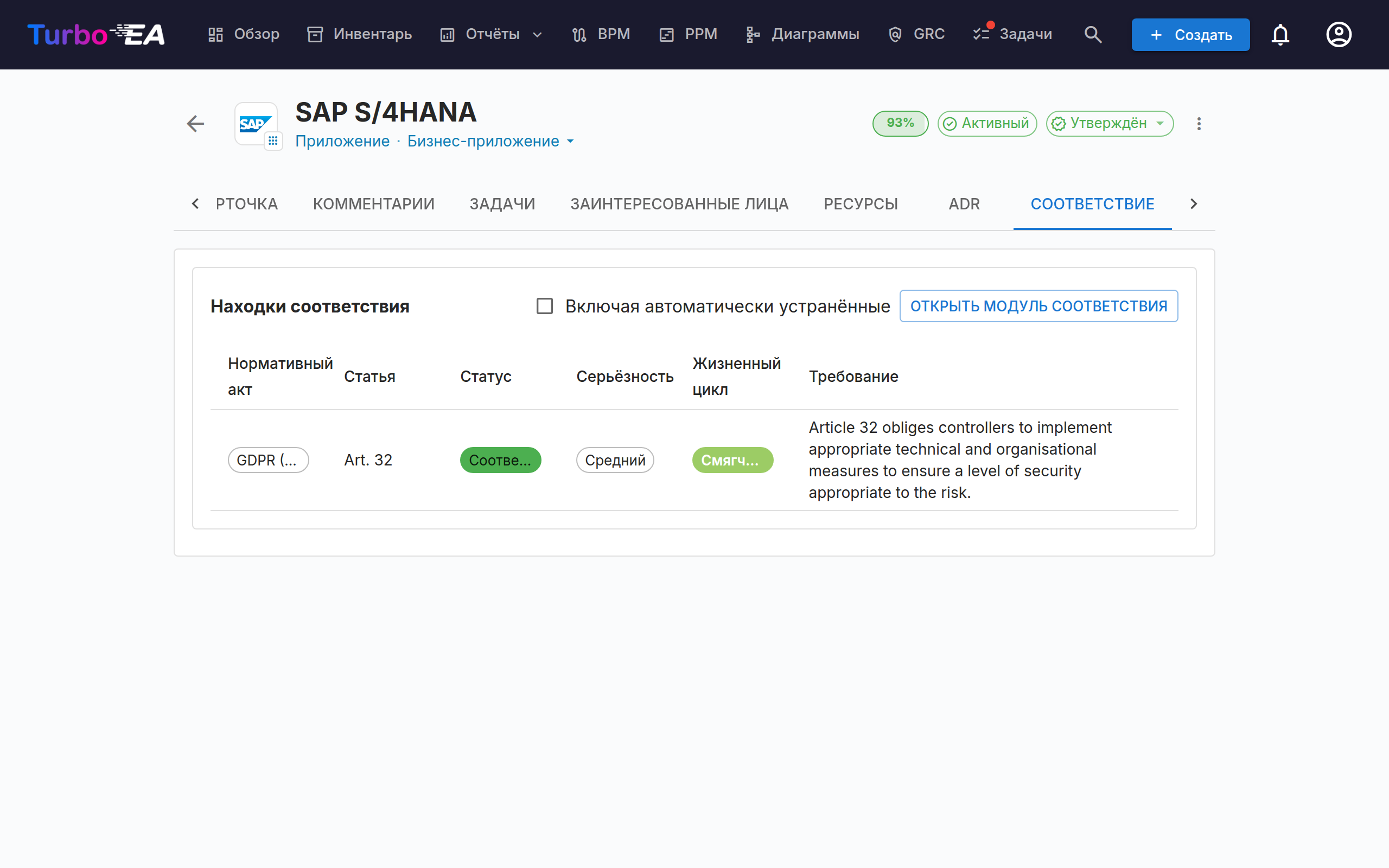Switch to the ЗАИНТЕРЕСОВАННЫЕ ЛИЦА tab
1389x868 pixels.
(x=679, y=204)
